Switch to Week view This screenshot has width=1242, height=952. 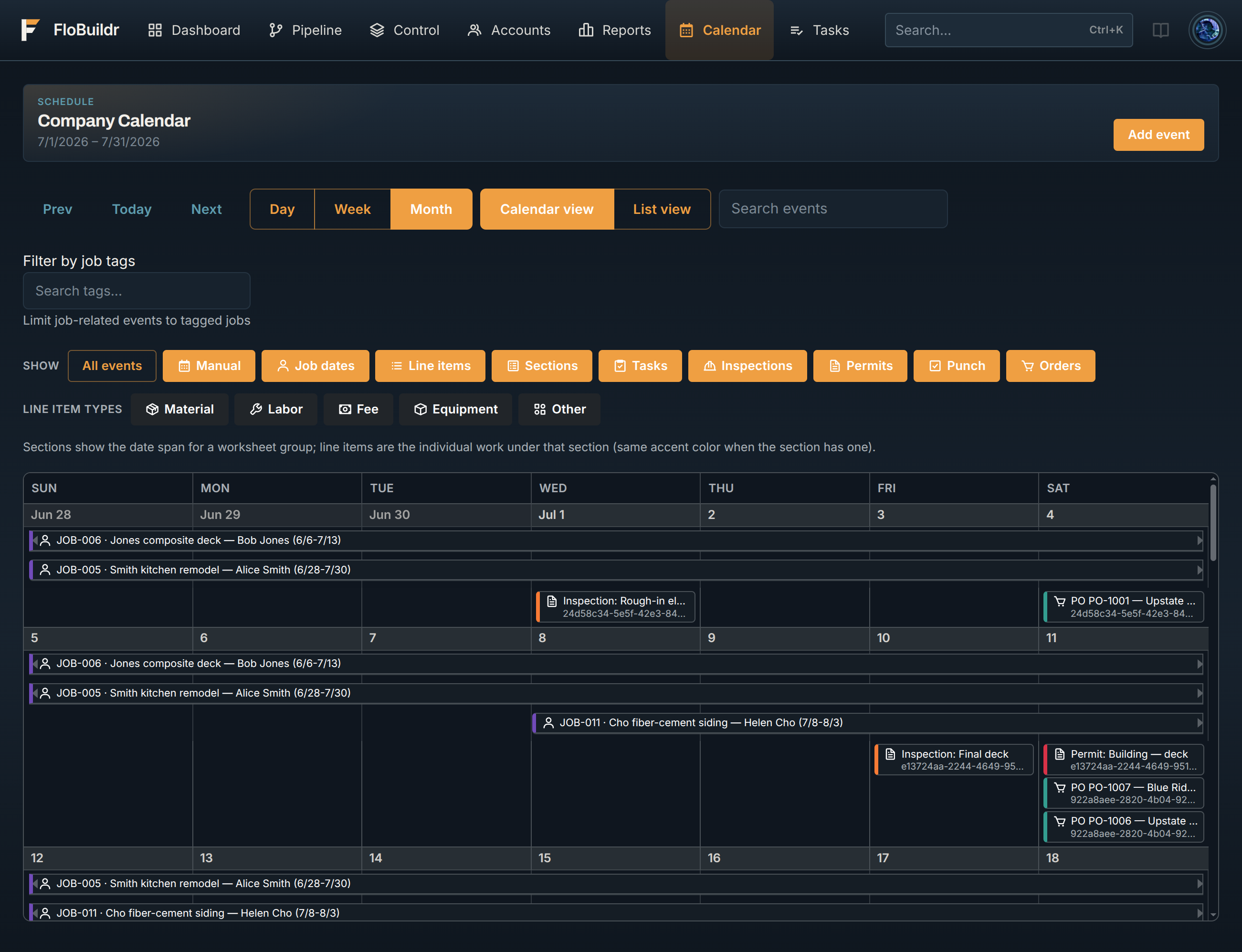click(352, 209)
